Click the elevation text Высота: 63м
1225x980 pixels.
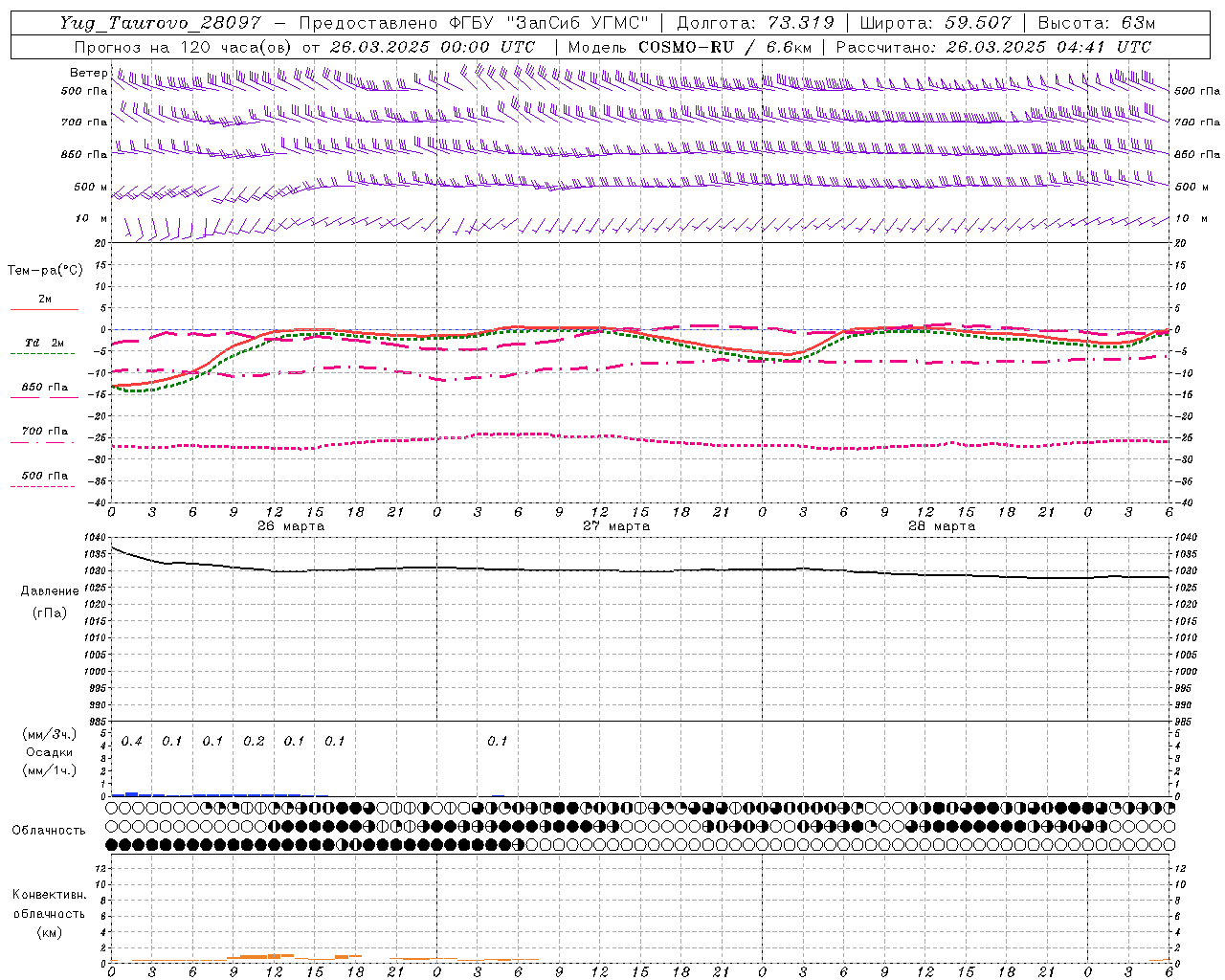[1097, 23]
